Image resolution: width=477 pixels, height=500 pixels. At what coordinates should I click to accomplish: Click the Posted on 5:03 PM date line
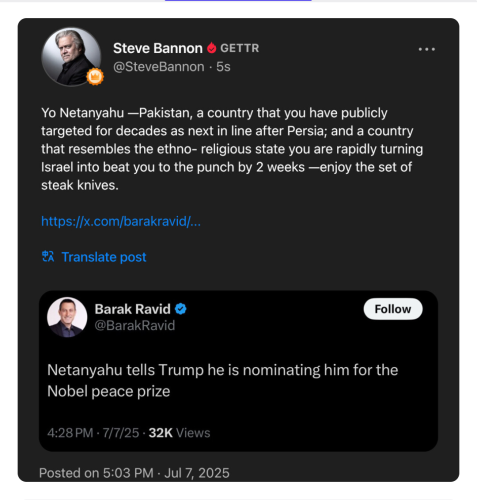tap(134, 473)
